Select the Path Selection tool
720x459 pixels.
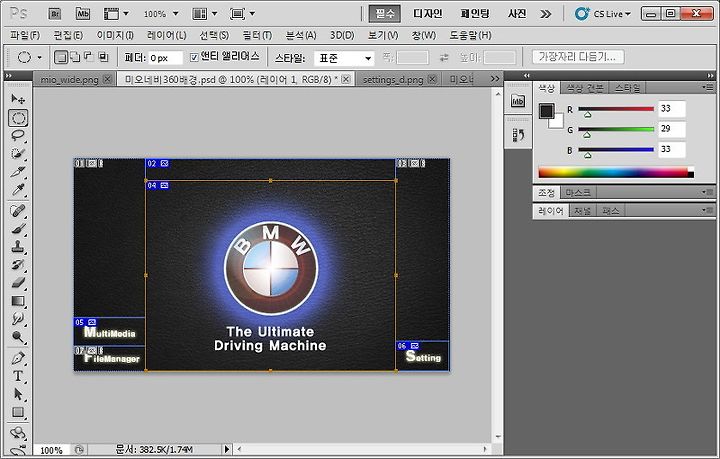[x=18, y=394]
